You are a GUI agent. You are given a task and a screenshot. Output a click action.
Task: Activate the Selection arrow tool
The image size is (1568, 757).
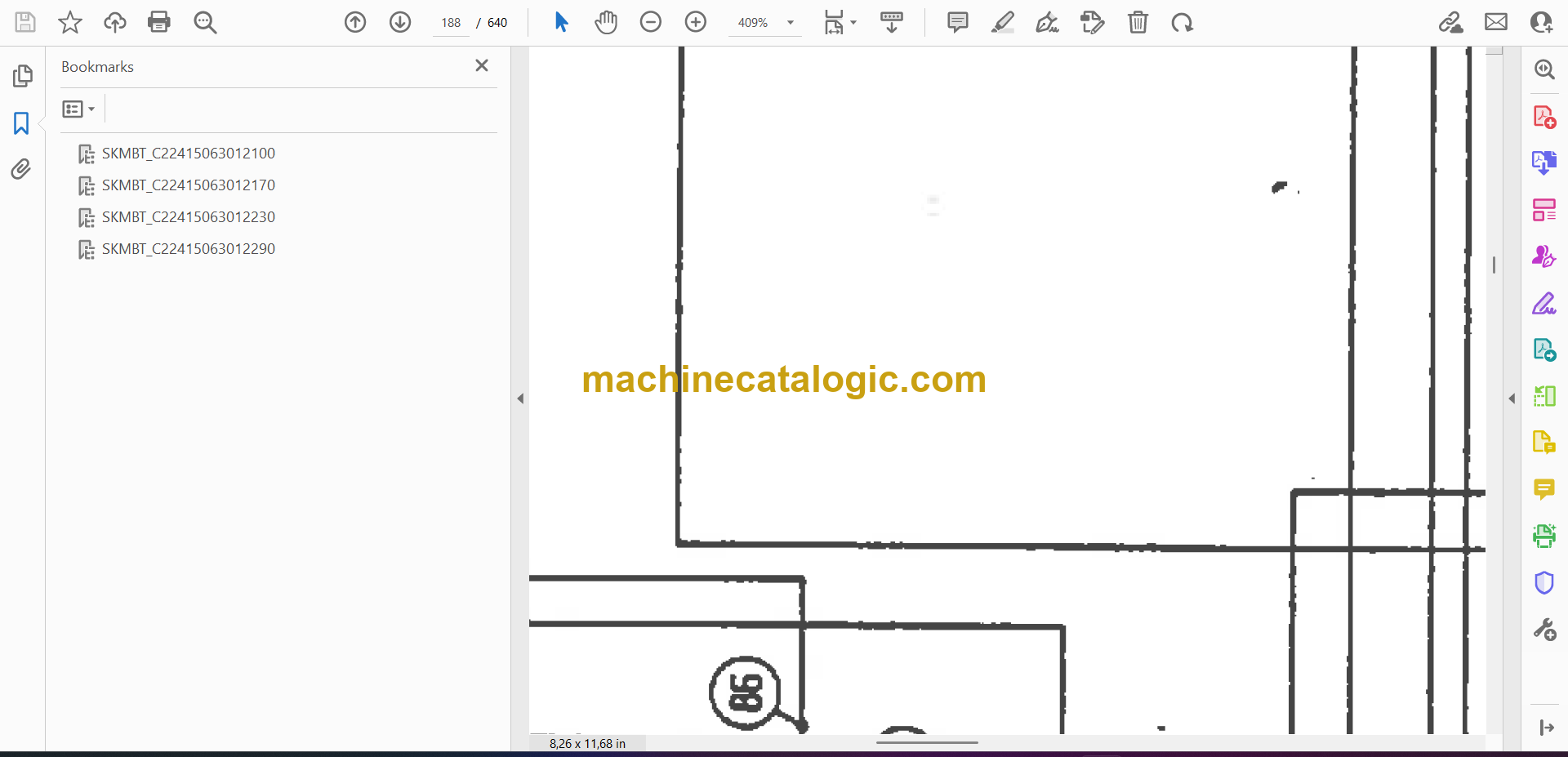[561, 22]
